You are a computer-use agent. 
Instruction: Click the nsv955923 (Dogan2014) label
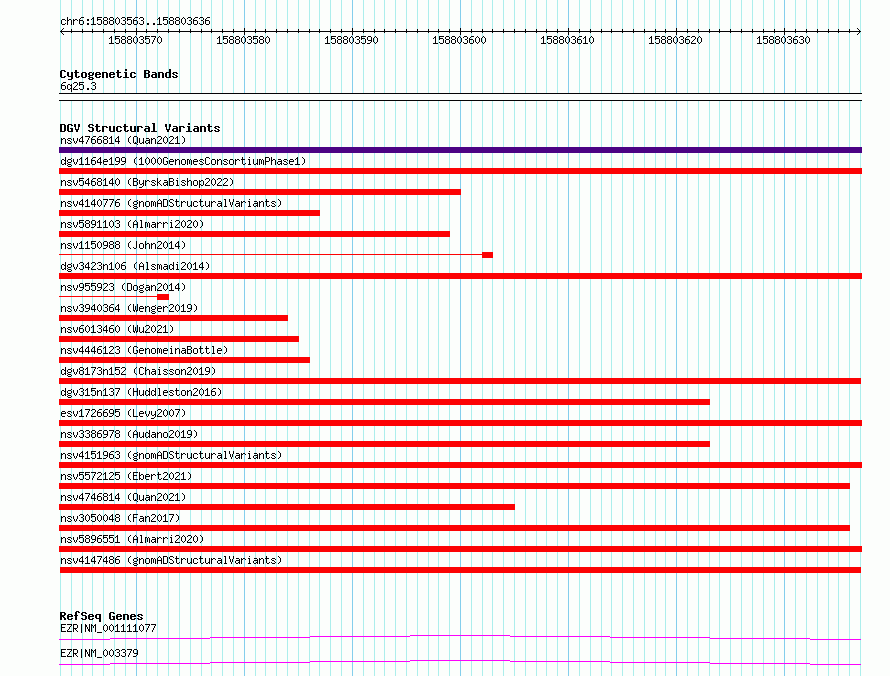123,287
